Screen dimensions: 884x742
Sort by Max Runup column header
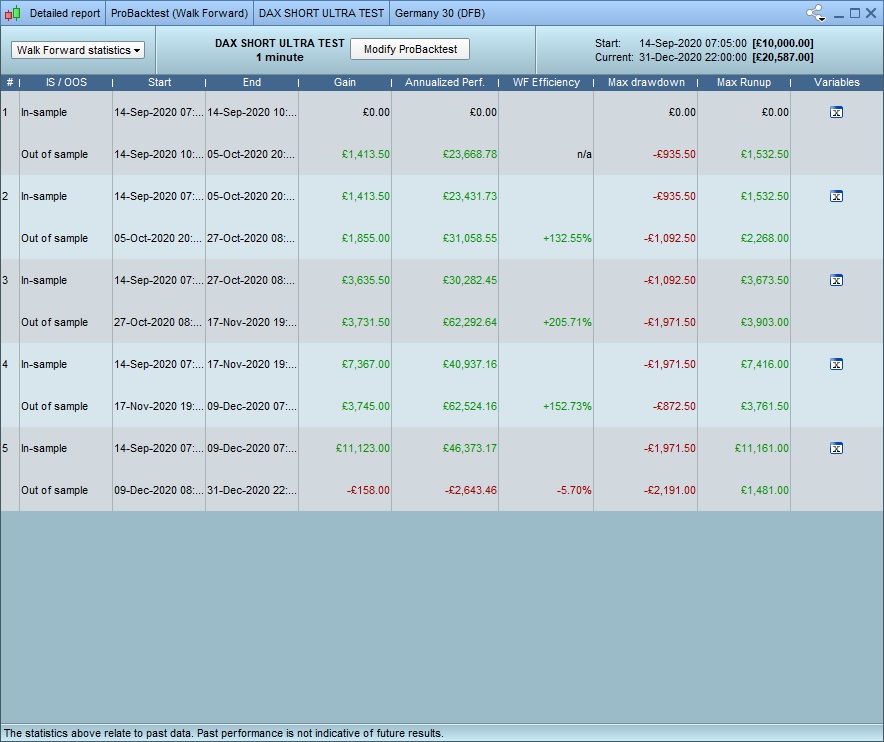pyautogui.click(x=744, y=82)
